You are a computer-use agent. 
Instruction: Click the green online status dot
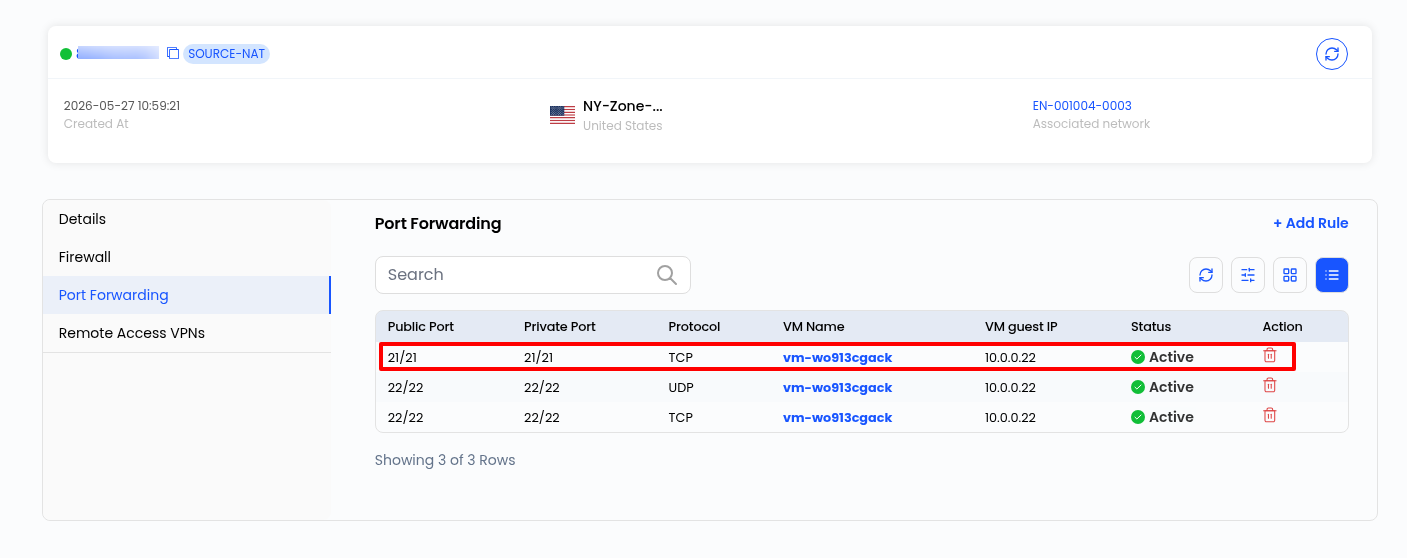[x=66, y=54]
